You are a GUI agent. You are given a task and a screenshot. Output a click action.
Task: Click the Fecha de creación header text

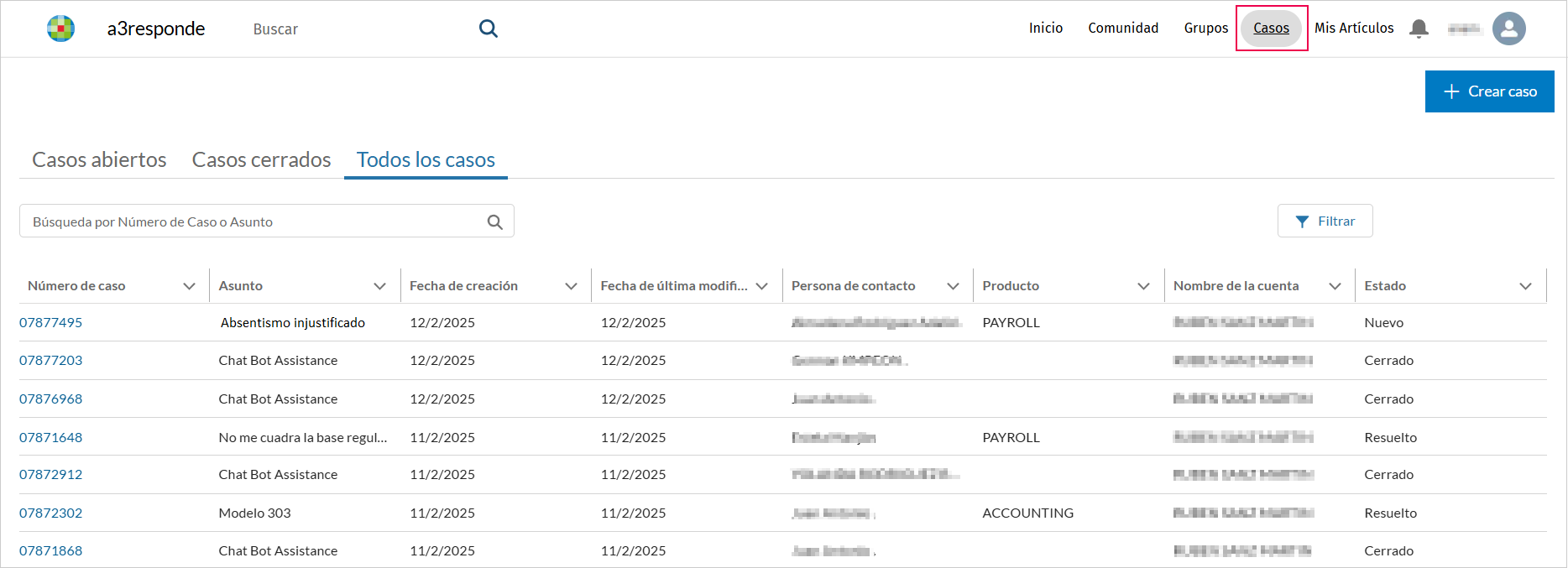click(463, 286)
